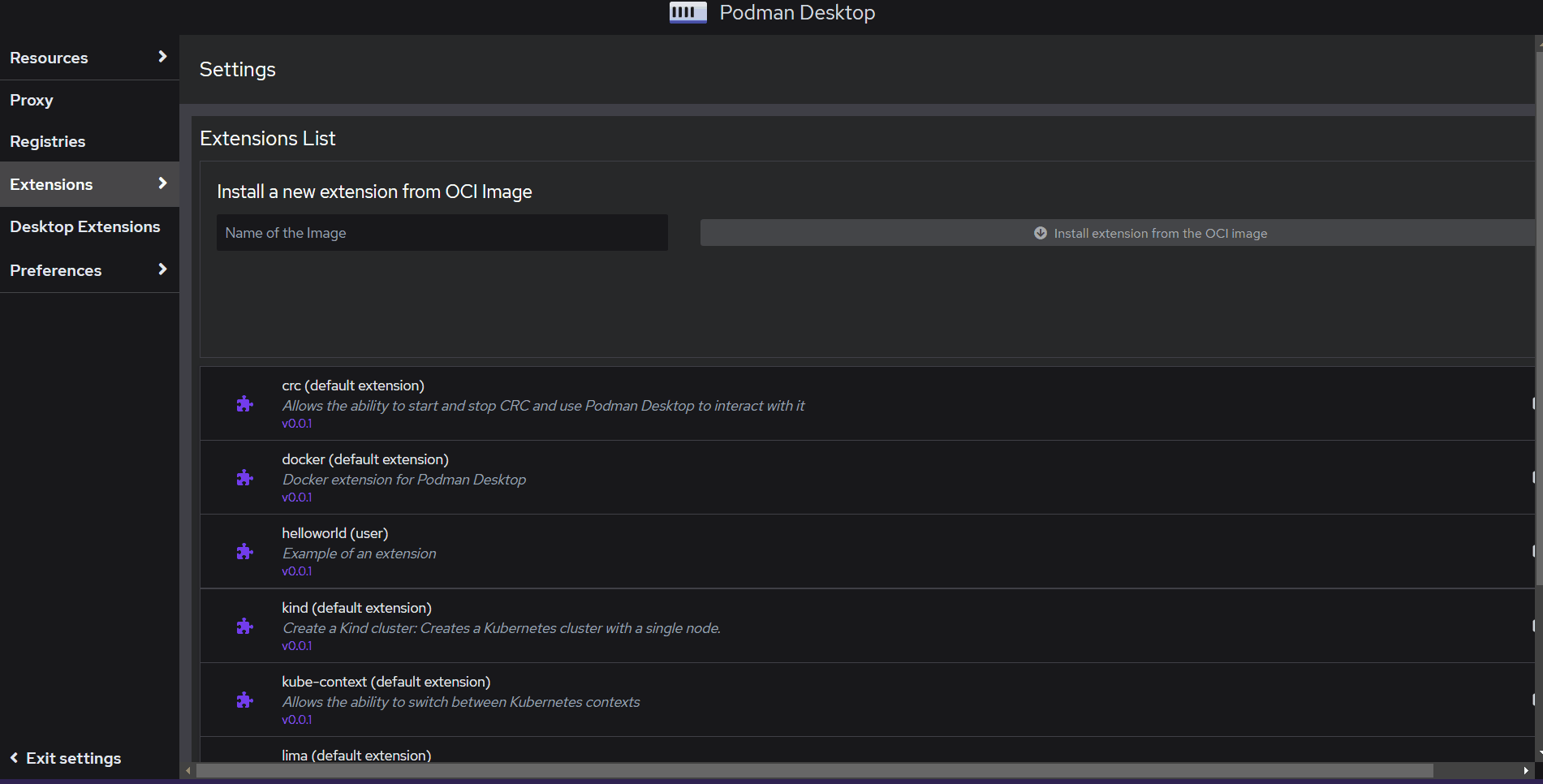Click Exit settings to leave settings

click(72, 757)
